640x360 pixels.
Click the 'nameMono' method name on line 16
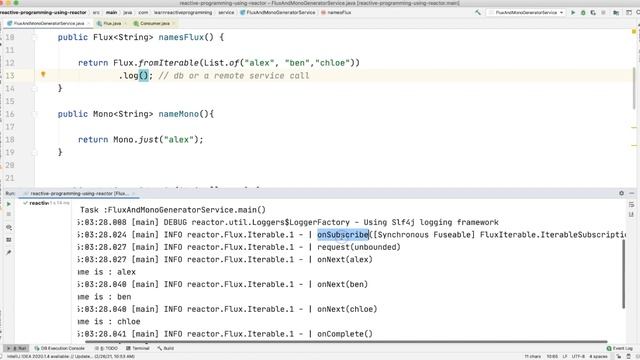[x=179, y=114]
